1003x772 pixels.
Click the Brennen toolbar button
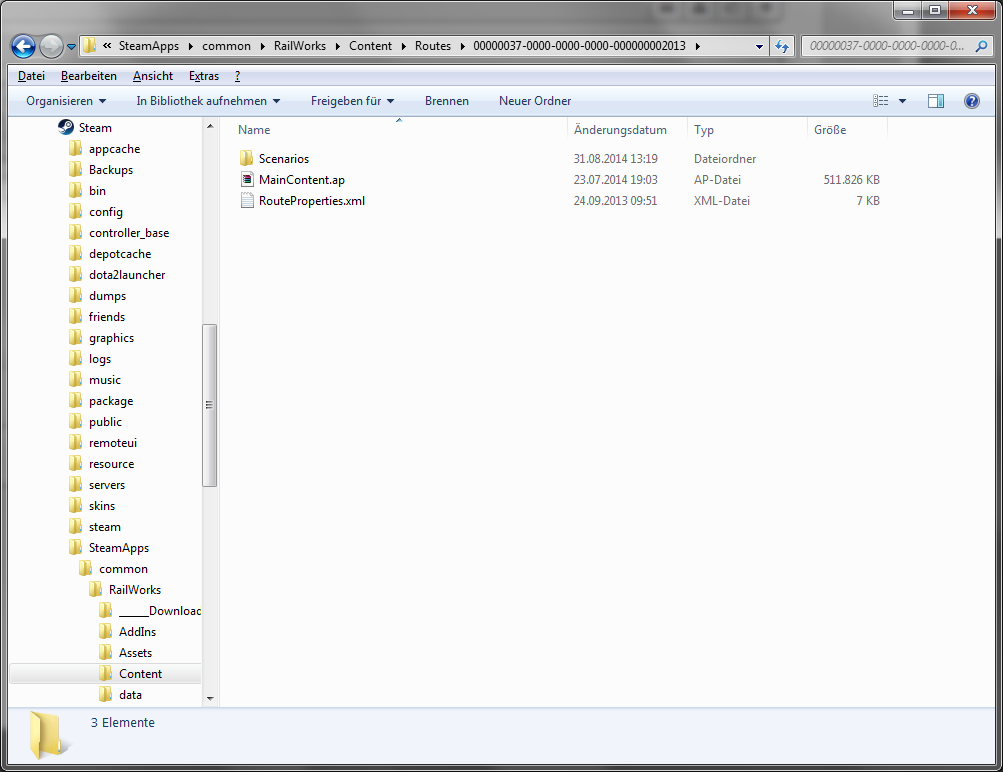(x=446, y=101)
